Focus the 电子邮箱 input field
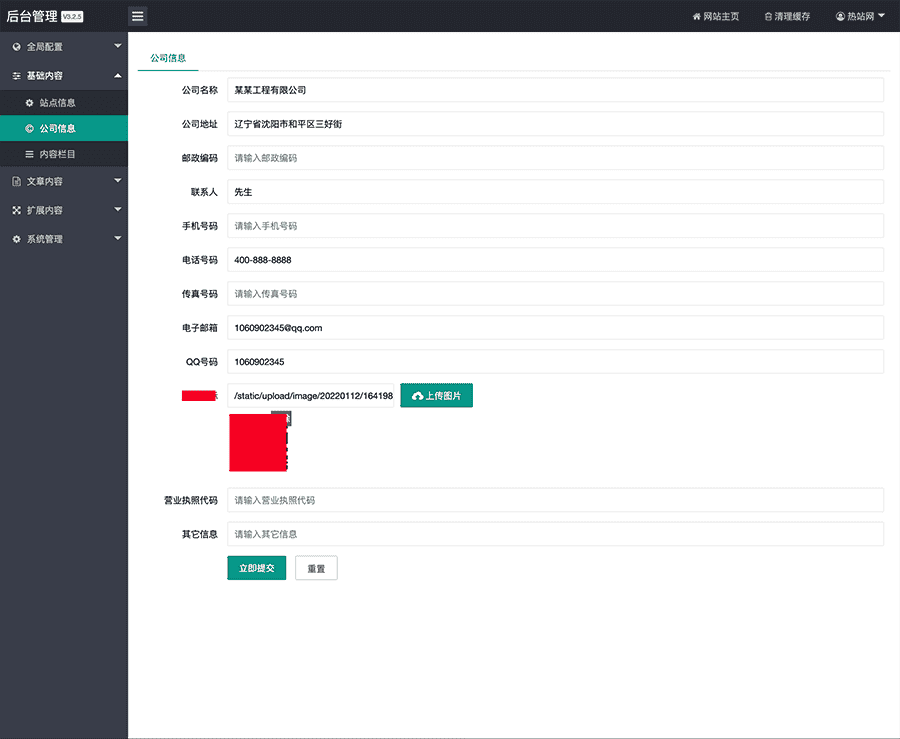Image resolution: width=900 pixels, height=739 pixels. click(555, 328)
